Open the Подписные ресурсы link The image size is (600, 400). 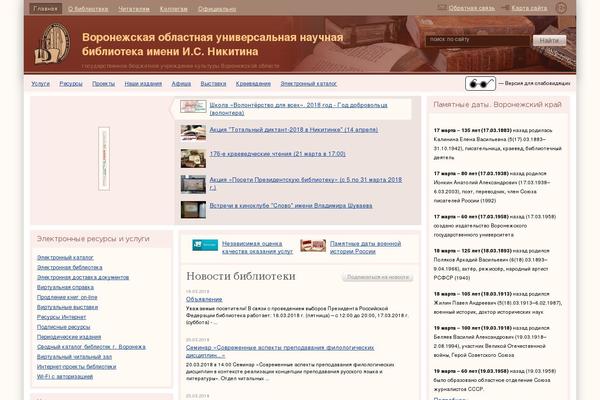[64, 327]
